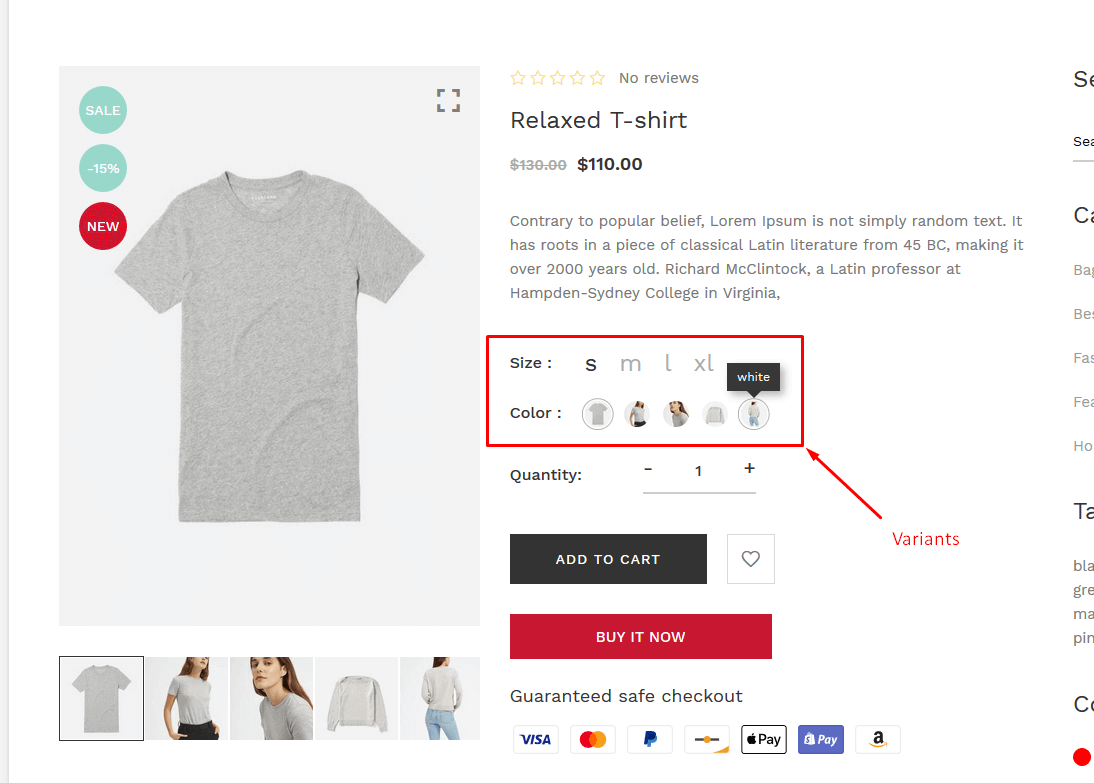The height and width of the screenshot is (783, 1094).
Task: Select the first grey t-shirt color swatch
Action: 598,414
